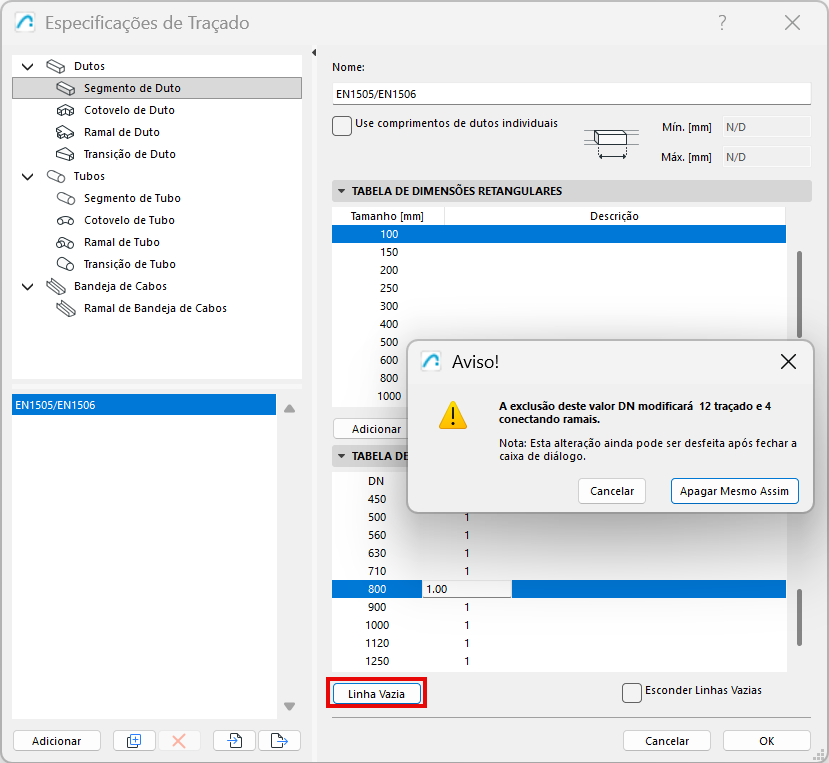The image size is (829, 763).
Task: Collapse the Bandeja de Cabos tree group
Action: click(27, 287)
